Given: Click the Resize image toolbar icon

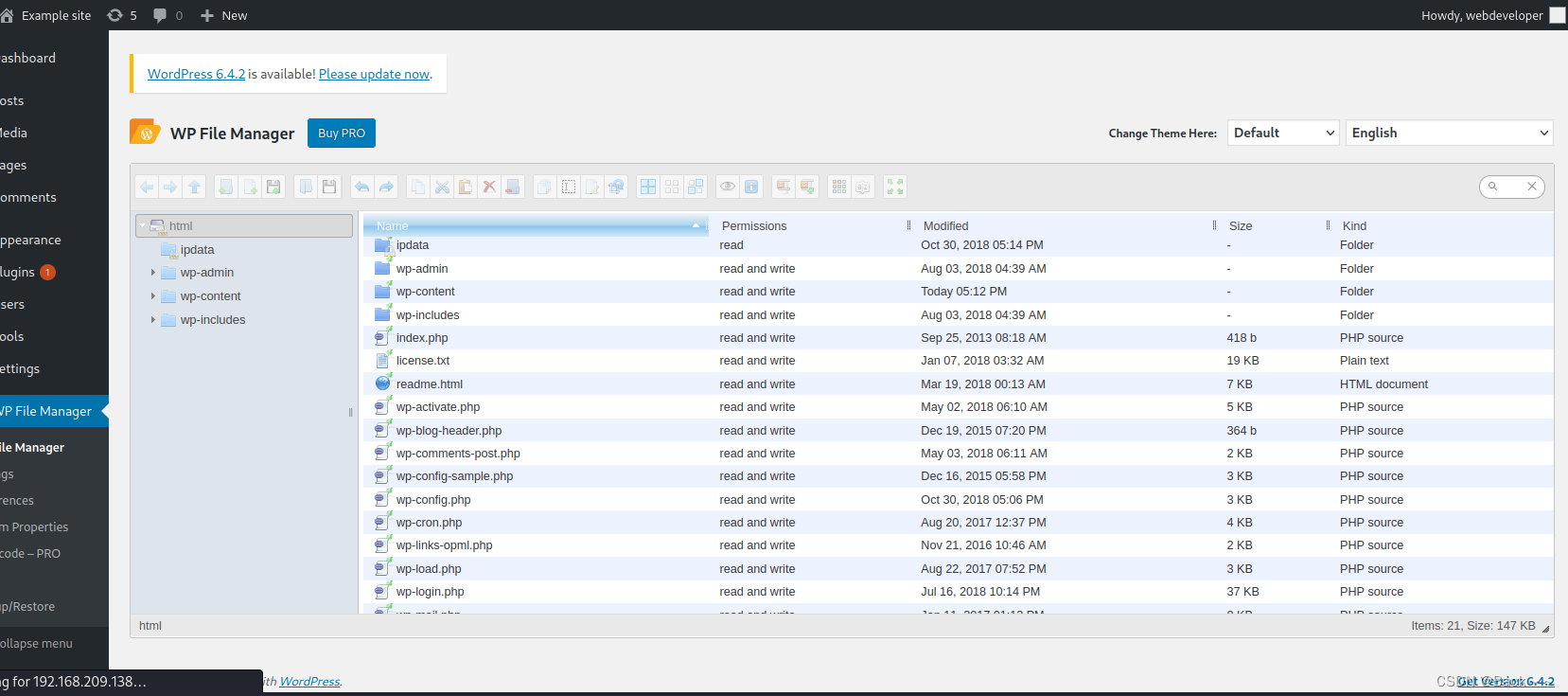Looking at the screenshot, I should (616, 187).
